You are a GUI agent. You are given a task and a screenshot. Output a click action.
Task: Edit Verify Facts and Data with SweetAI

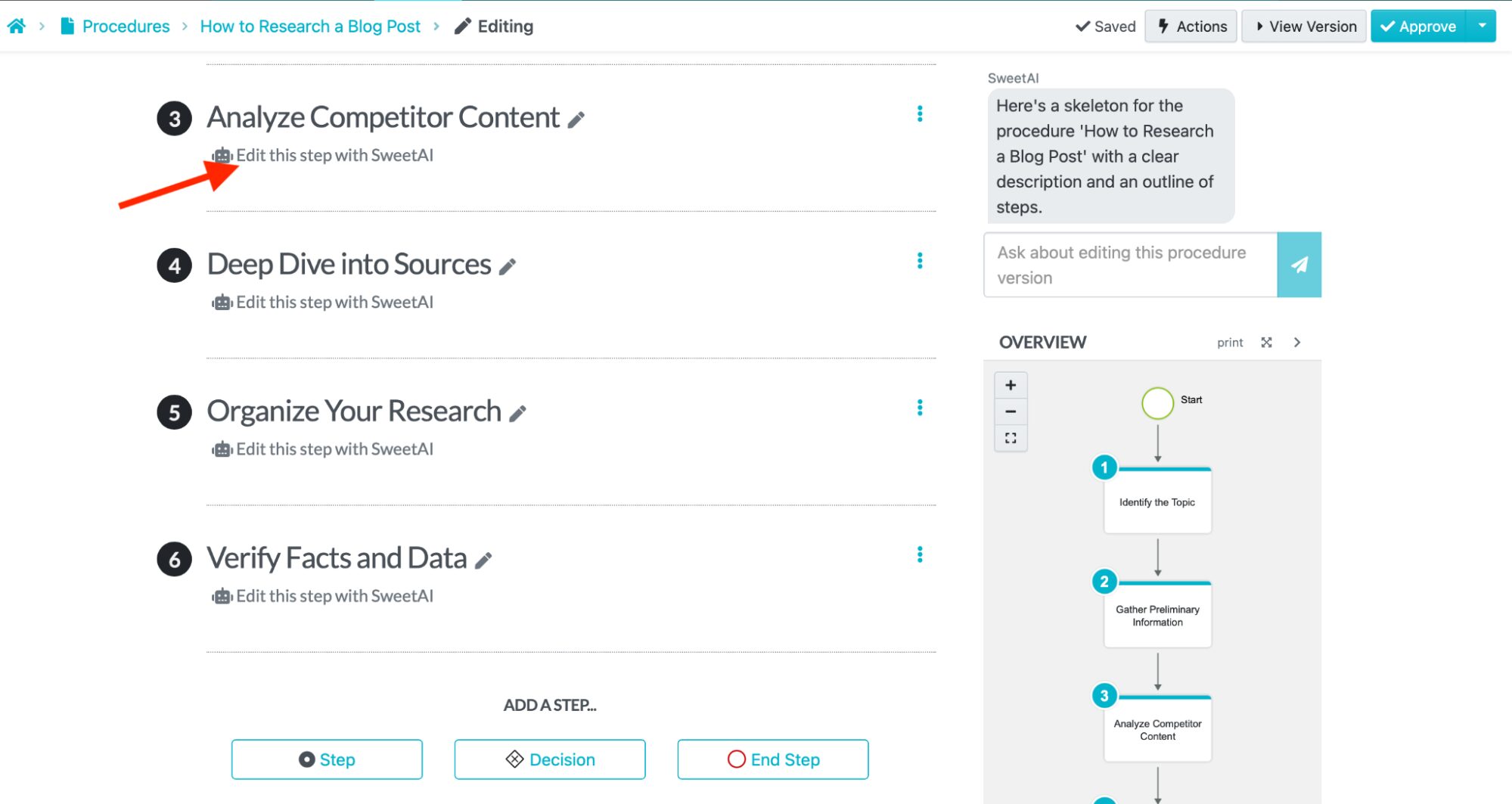323,596
